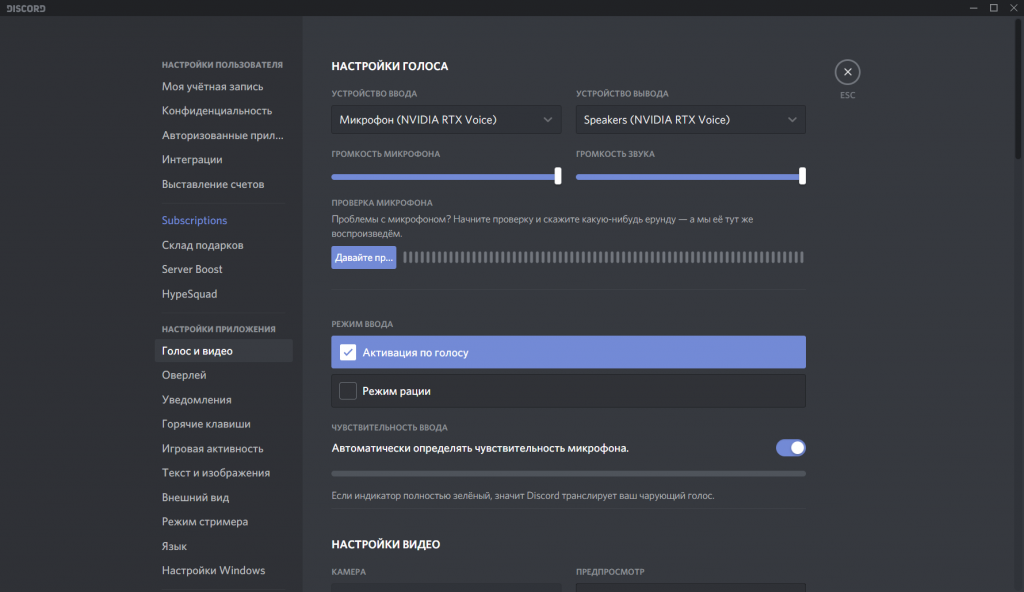This screenshot has height=592, width=1024.
Task: Expand the output device Speakers dropdown
Action: (x=690, y=120)
